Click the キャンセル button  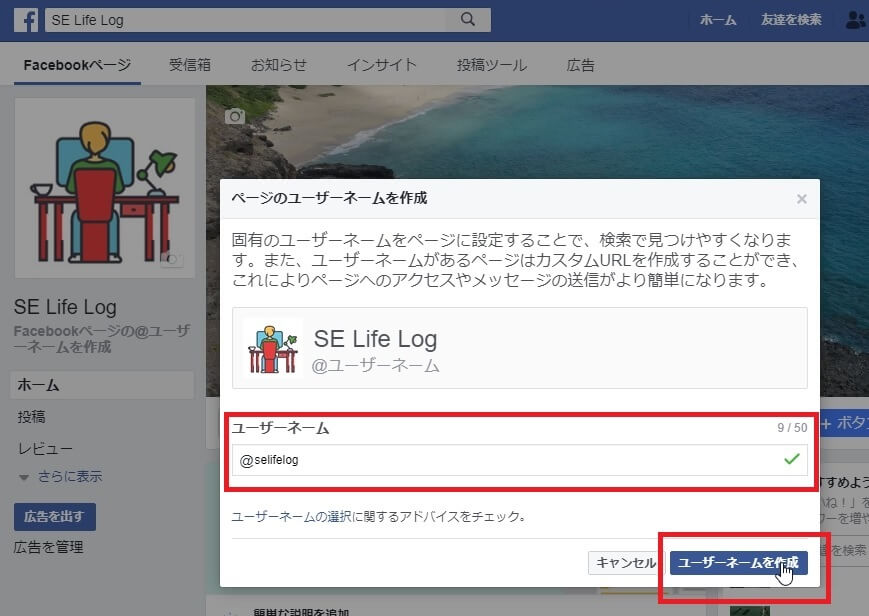click(x=625, y=563)
